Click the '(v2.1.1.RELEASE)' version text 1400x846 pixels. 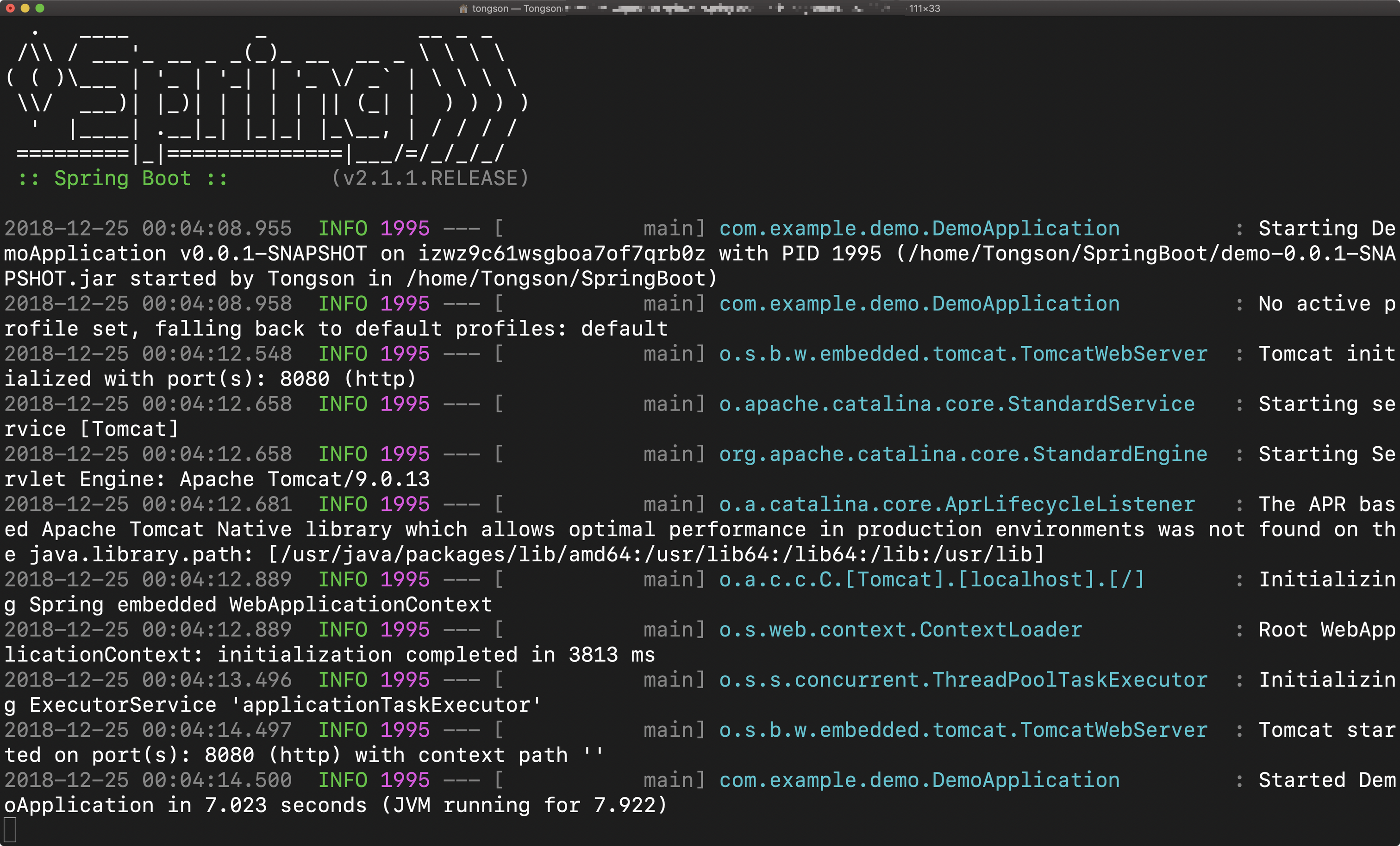click(430, 178)
